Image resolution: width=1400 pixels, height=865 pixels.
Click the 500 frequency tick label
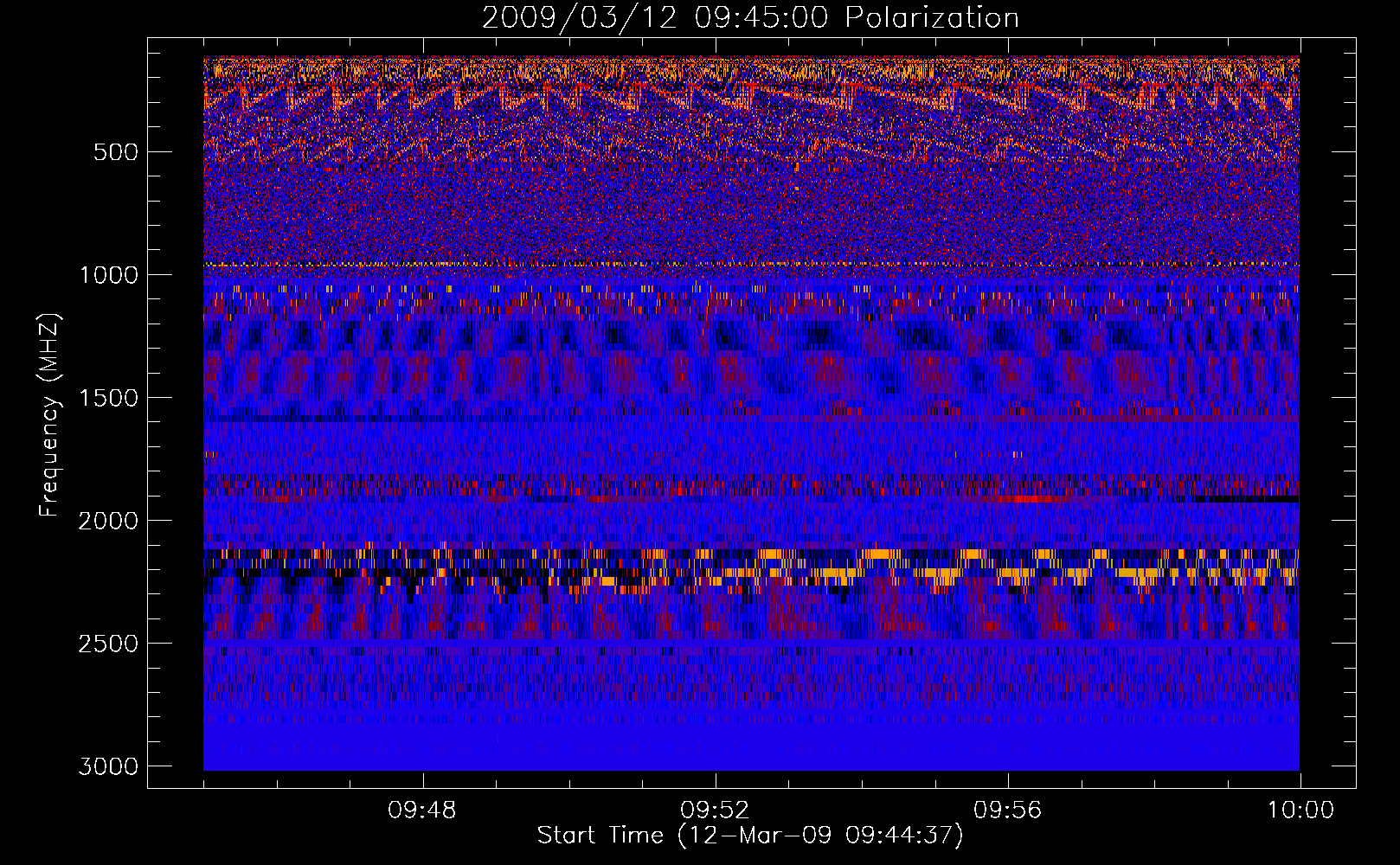point(115,152)
